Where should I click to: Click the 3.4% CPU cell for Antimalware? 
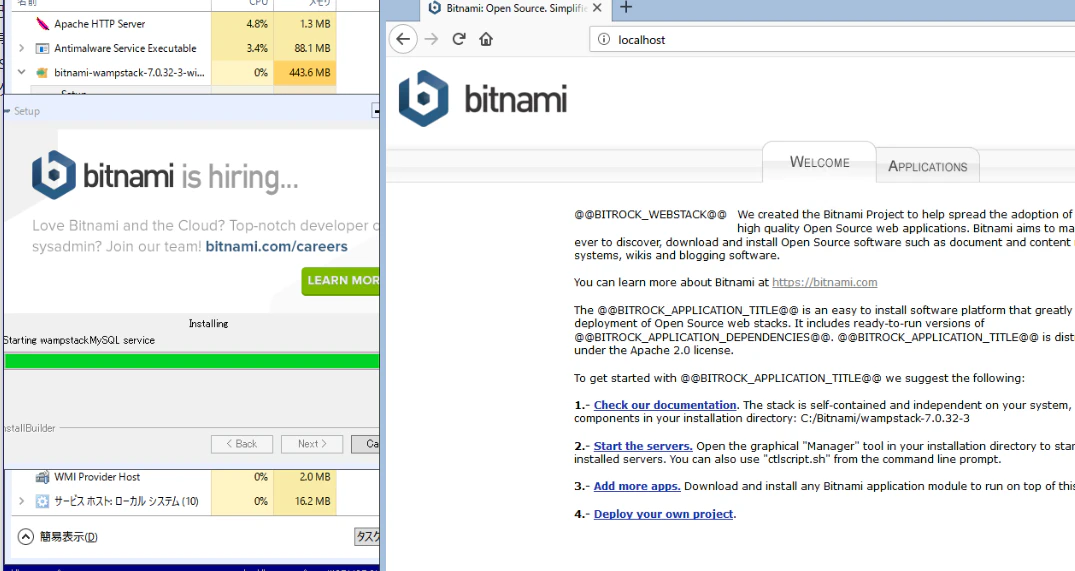coord(242,48)
